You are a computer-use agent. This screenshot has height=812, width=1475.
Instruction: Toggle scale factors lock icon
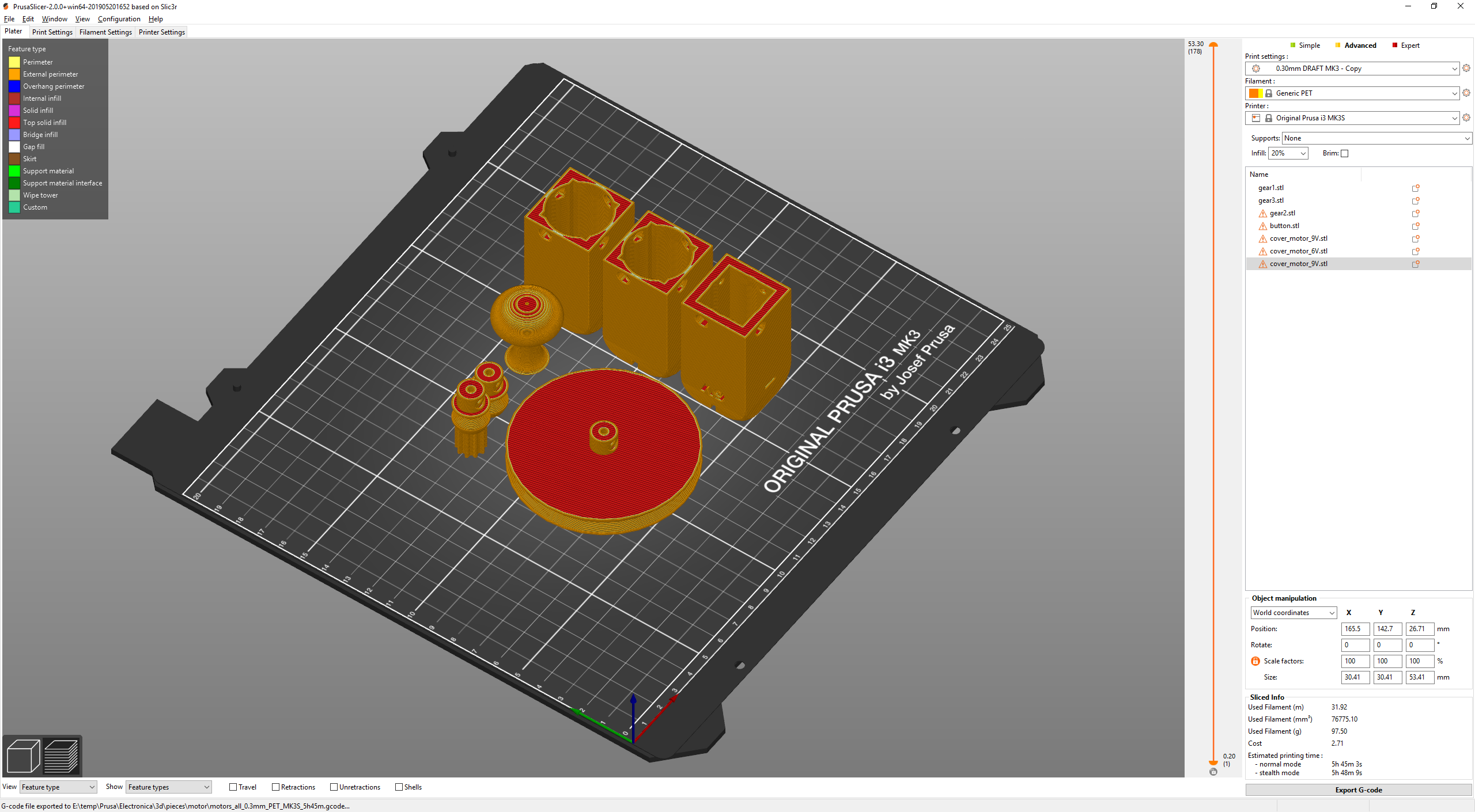[1255, 661]
